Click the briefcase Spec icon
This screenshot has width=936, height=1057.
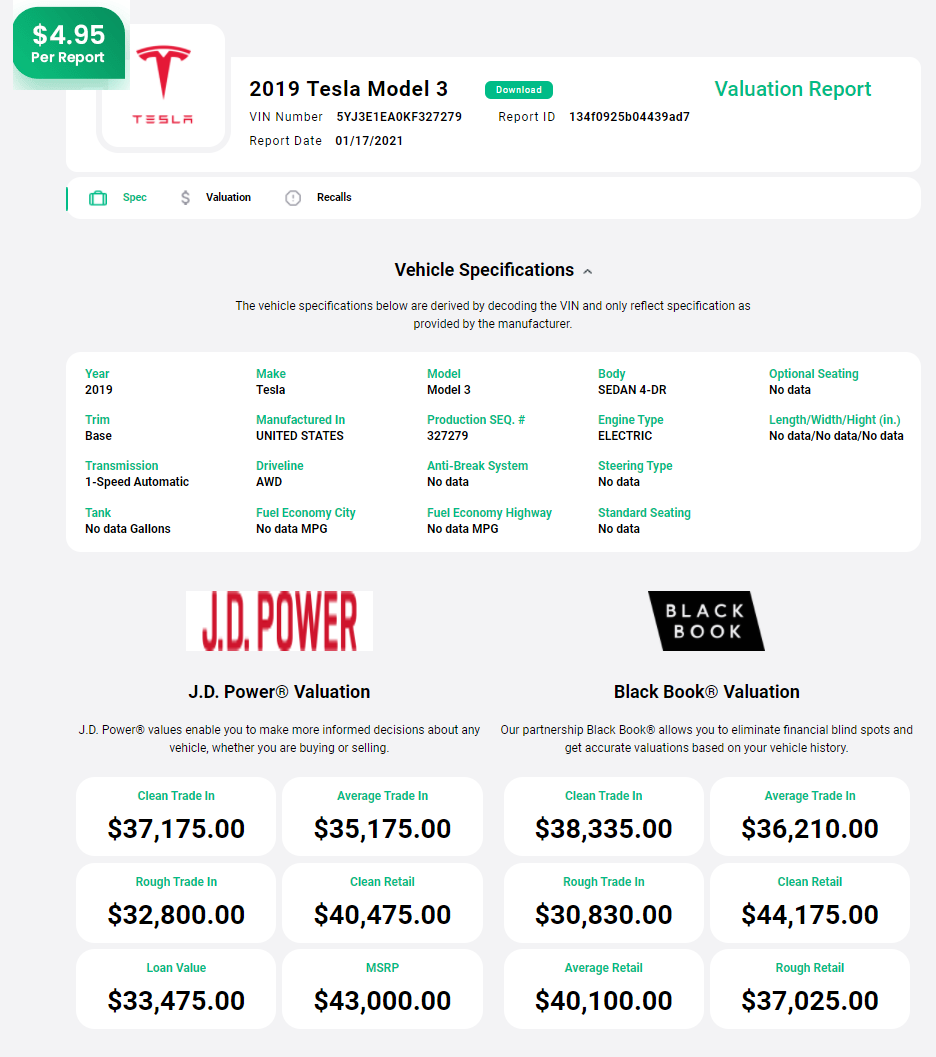click(98, 198)
